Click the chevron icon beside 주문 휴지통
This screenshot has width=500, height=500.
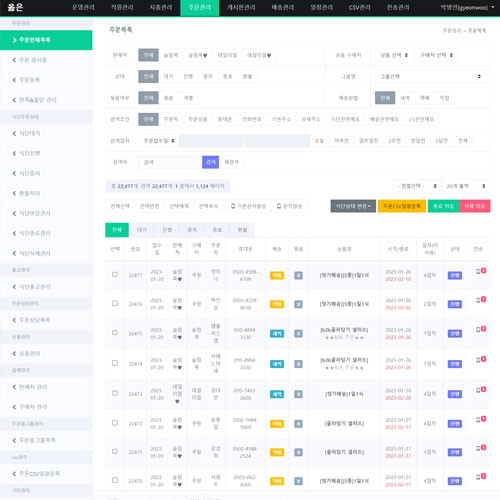[14, 60]
